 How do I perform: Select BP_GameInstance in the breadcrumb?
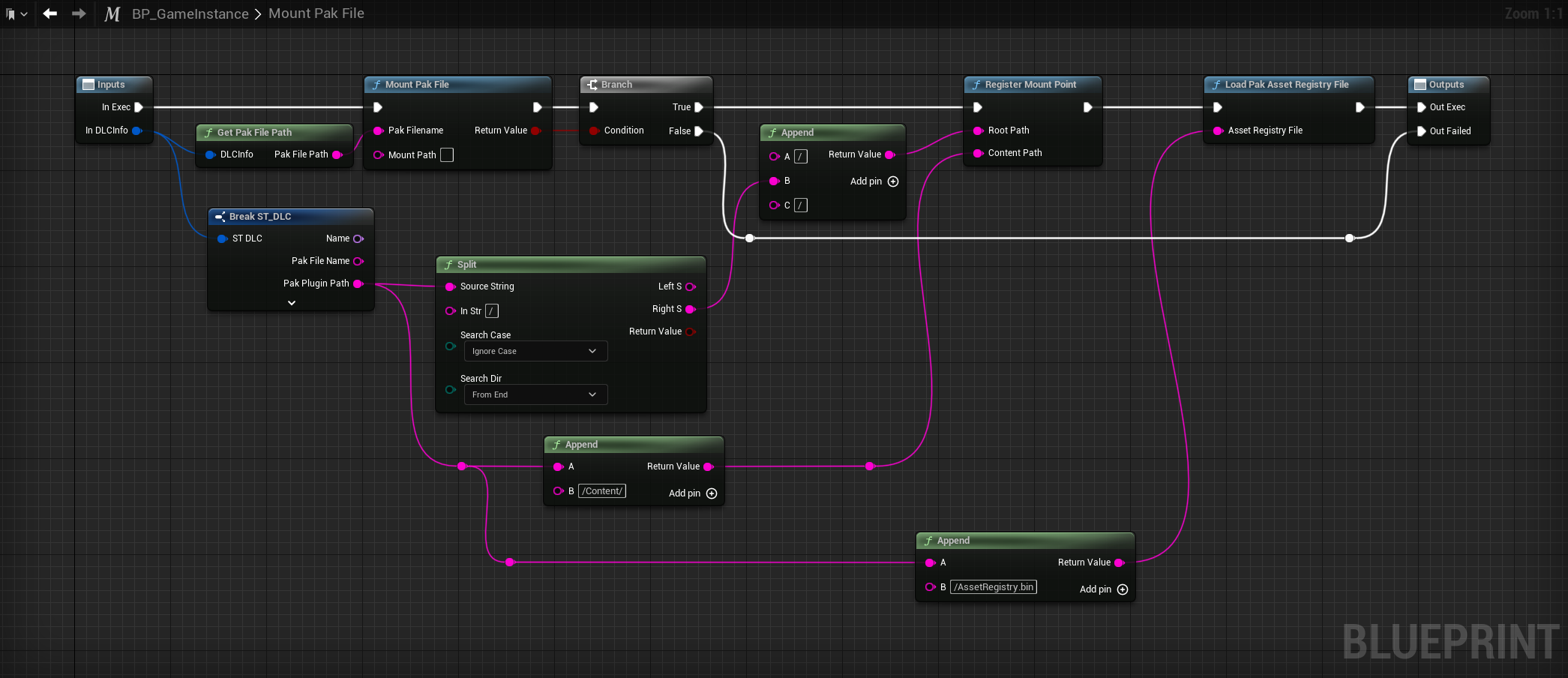(x=190, y=13)
